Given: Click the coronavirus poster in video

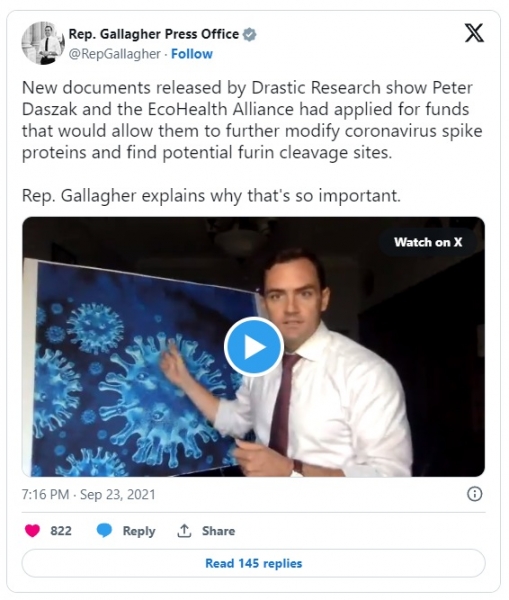Looking at the screenshot, I should click(140, 369).
